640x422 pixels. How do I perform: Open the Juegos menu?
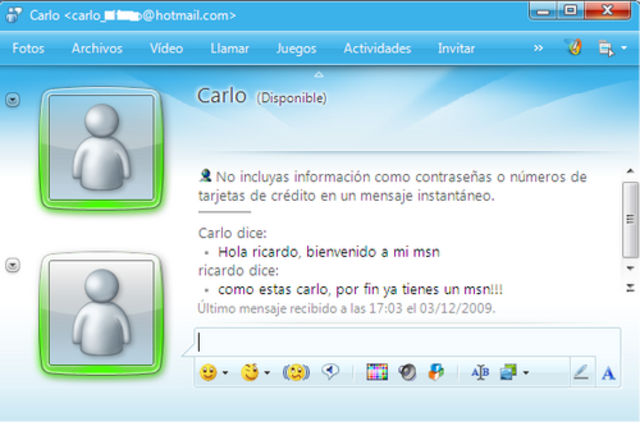click(296, 49)
